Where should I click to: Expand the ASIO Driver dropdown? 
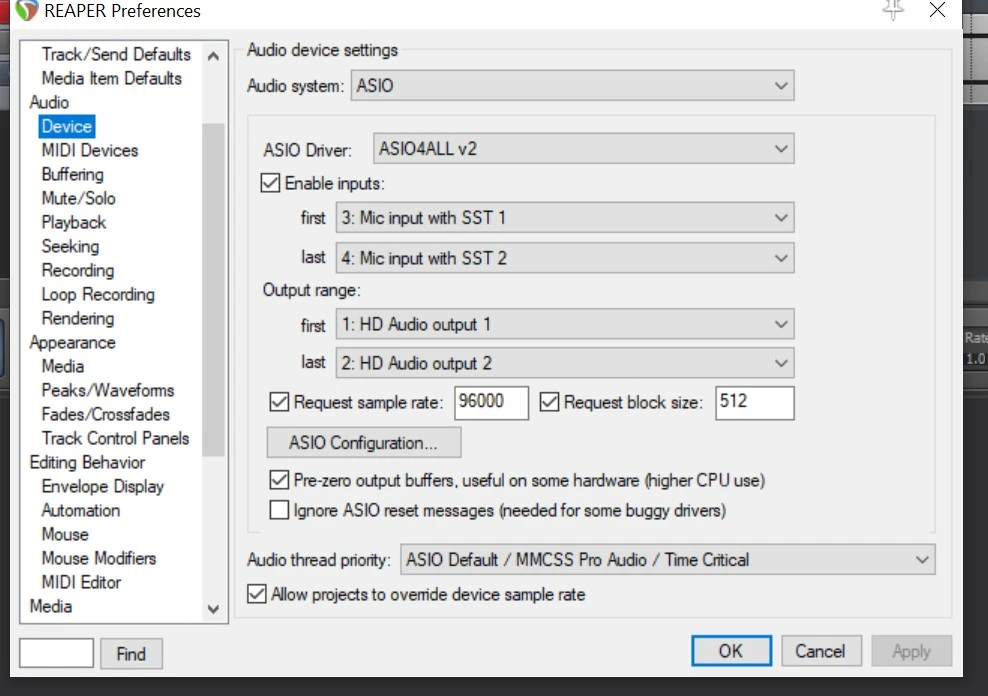click(x=583, y=150)
